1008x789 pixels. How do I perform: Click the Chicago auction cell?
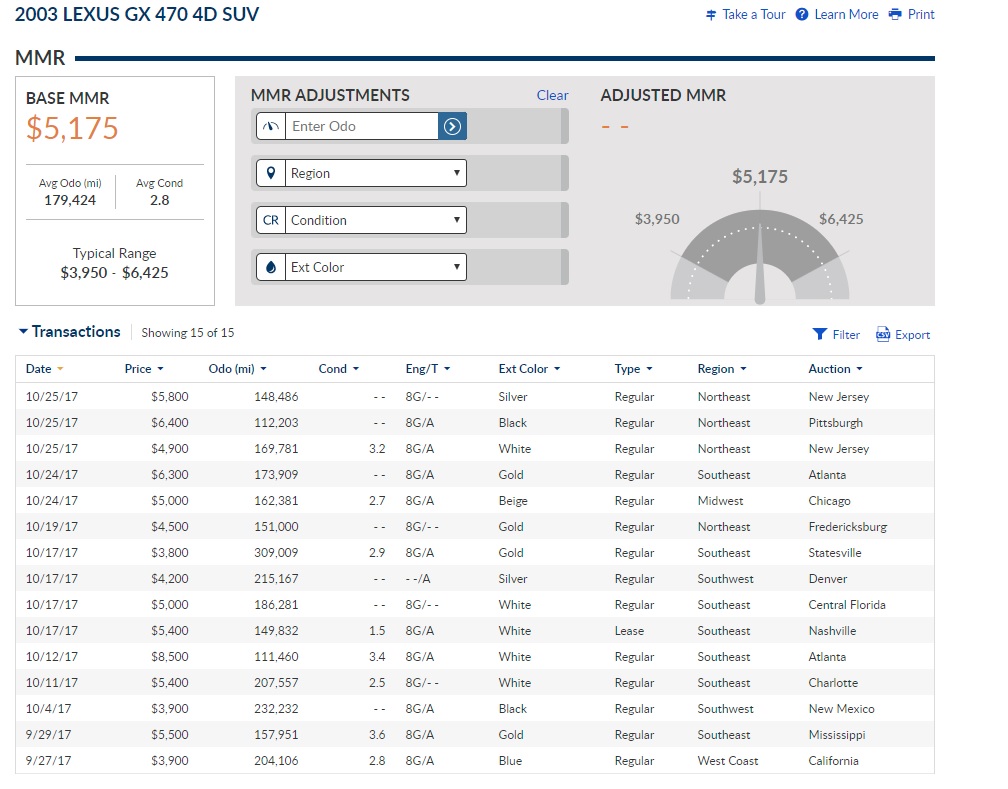click(829, 501)
